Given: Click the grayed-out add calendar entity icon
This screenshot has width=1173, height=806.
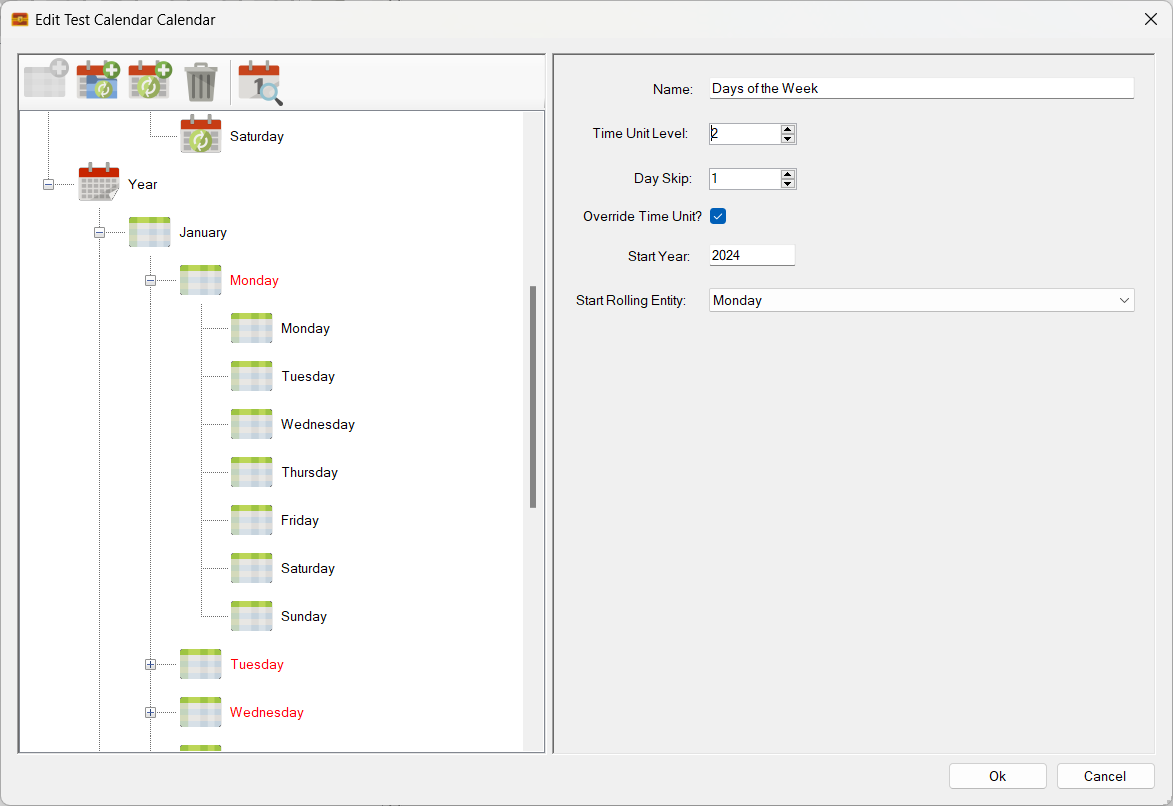Looking at the screenshot, I should coord(45,81).
